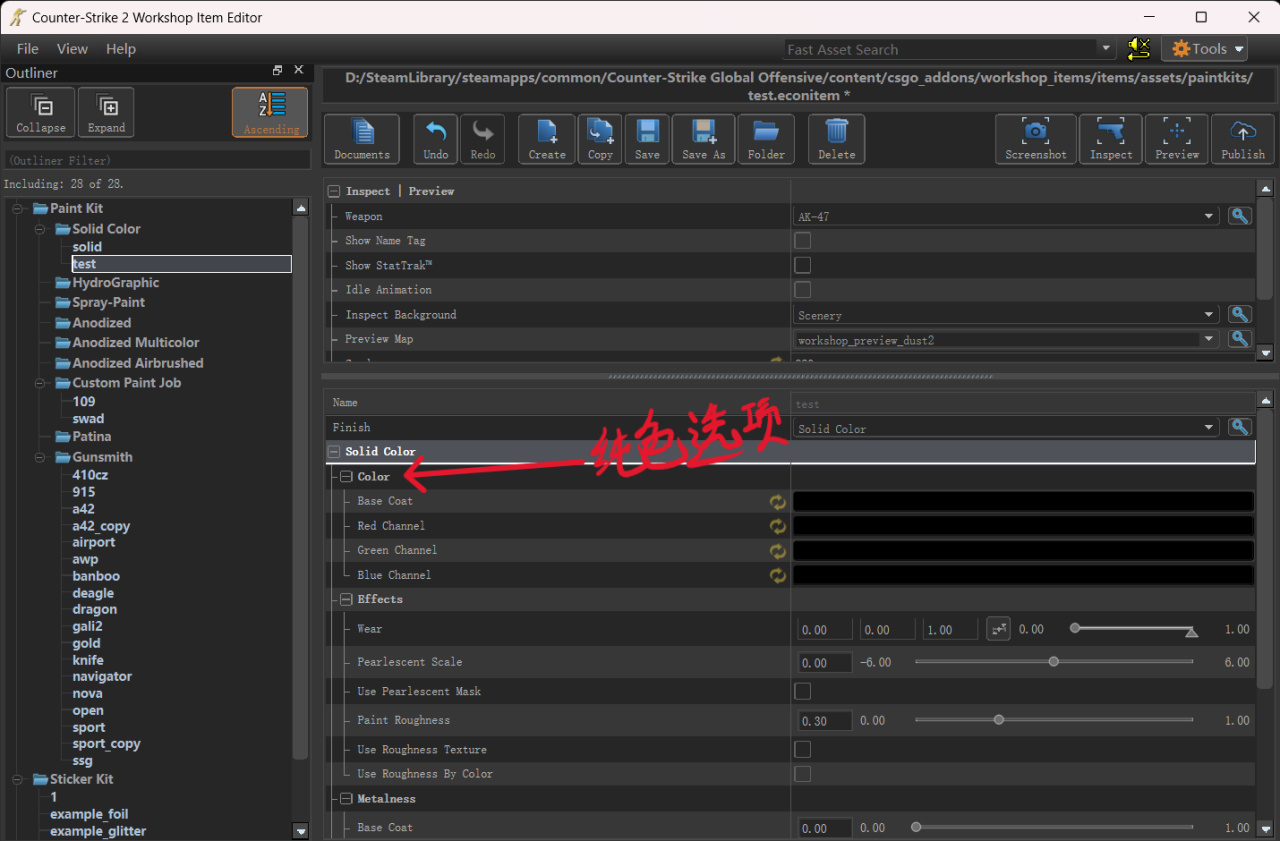Screen dimensions: 1280x841
Task: Click the Metalness Base Coat slider
Action: 1054,827
